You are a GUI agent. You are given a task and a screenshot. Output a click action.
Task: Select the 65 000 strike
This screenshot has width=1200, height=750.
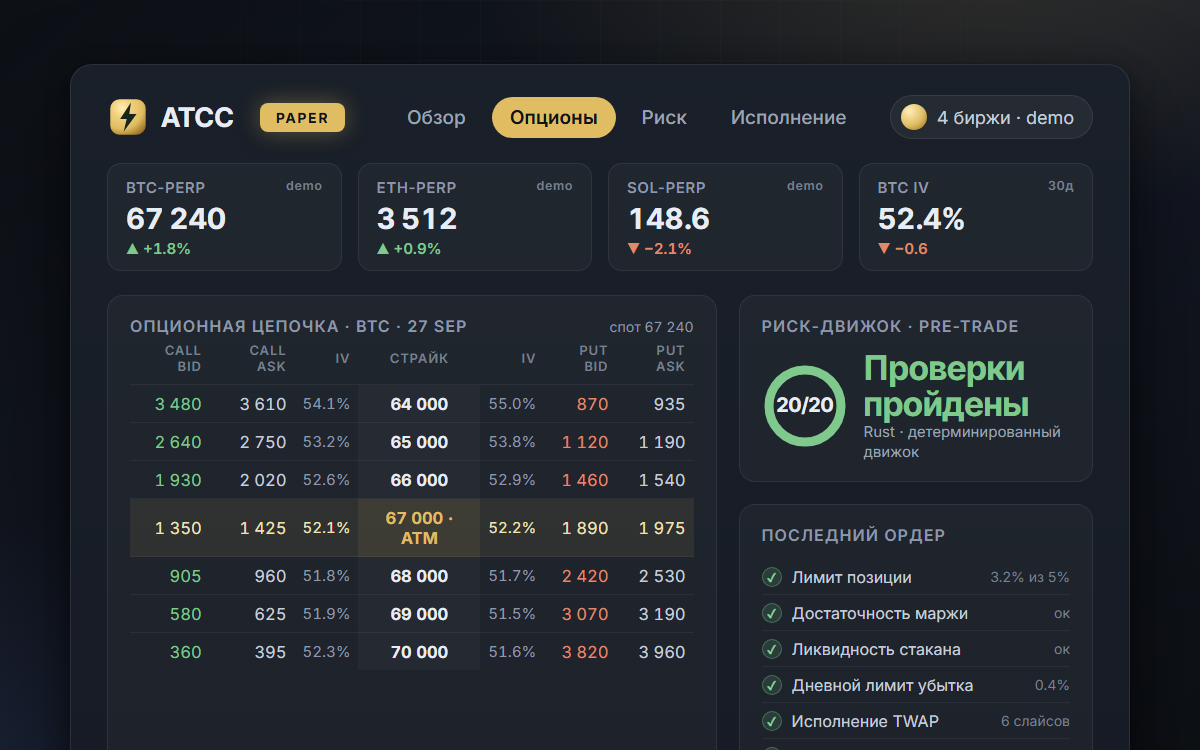pyautogui.click(x=419, y=442)
